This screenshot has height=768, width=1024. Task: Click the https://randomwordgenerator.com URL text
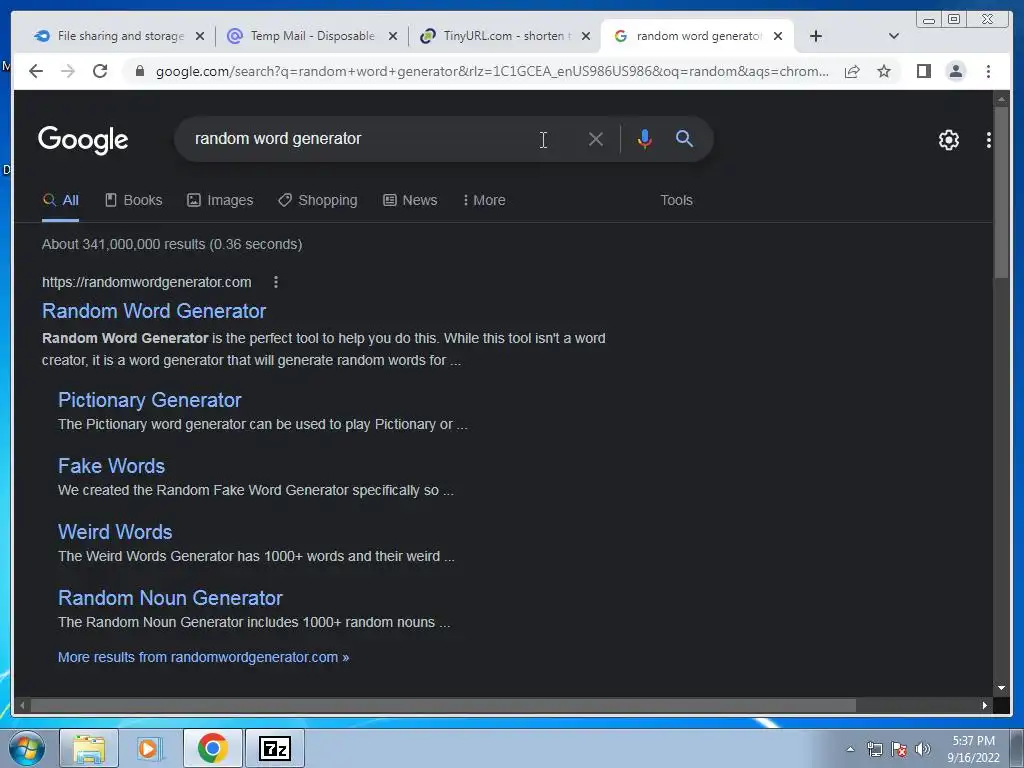click(x=146, y=282)
